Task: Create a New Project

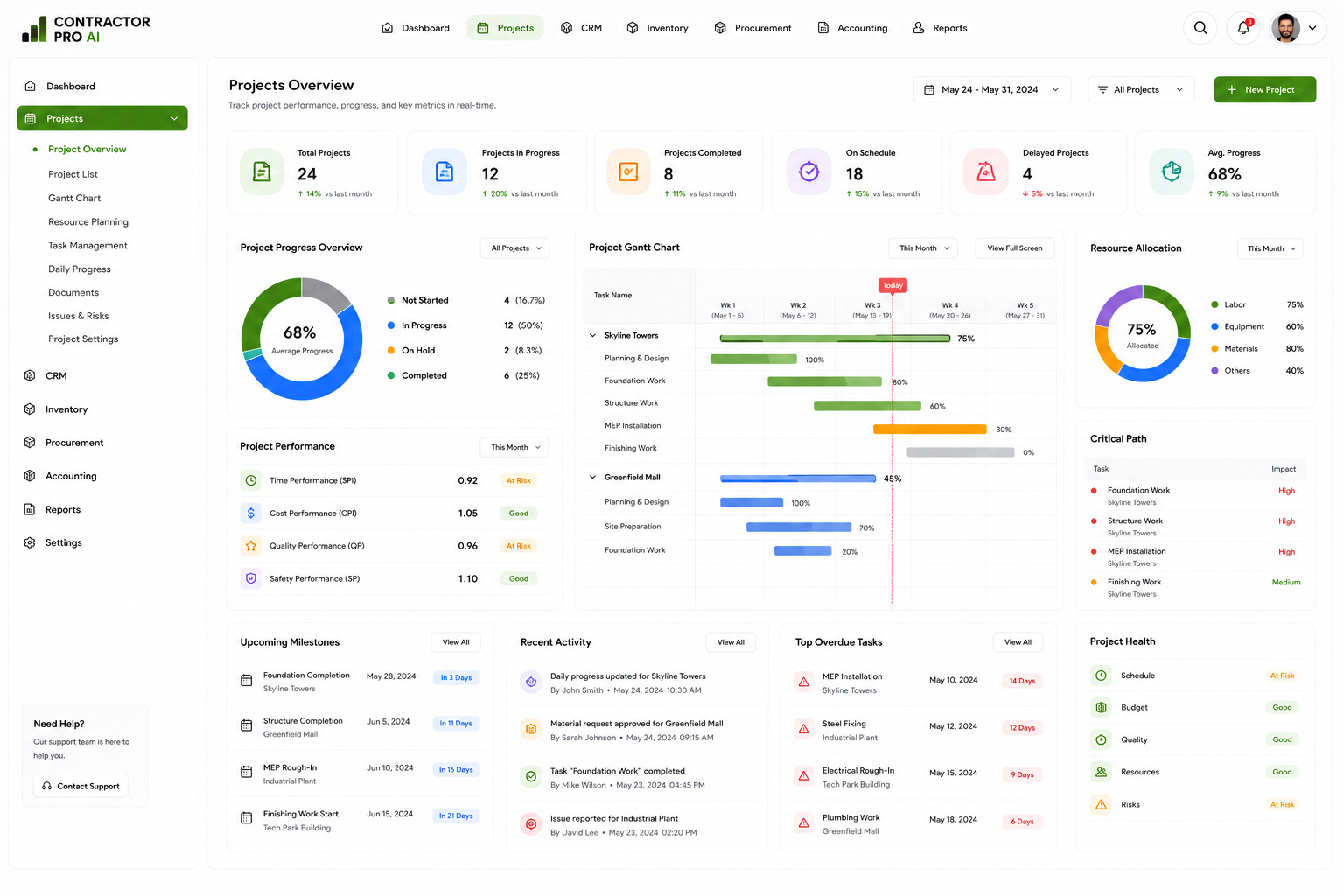Action: [x=1265, y=89]
